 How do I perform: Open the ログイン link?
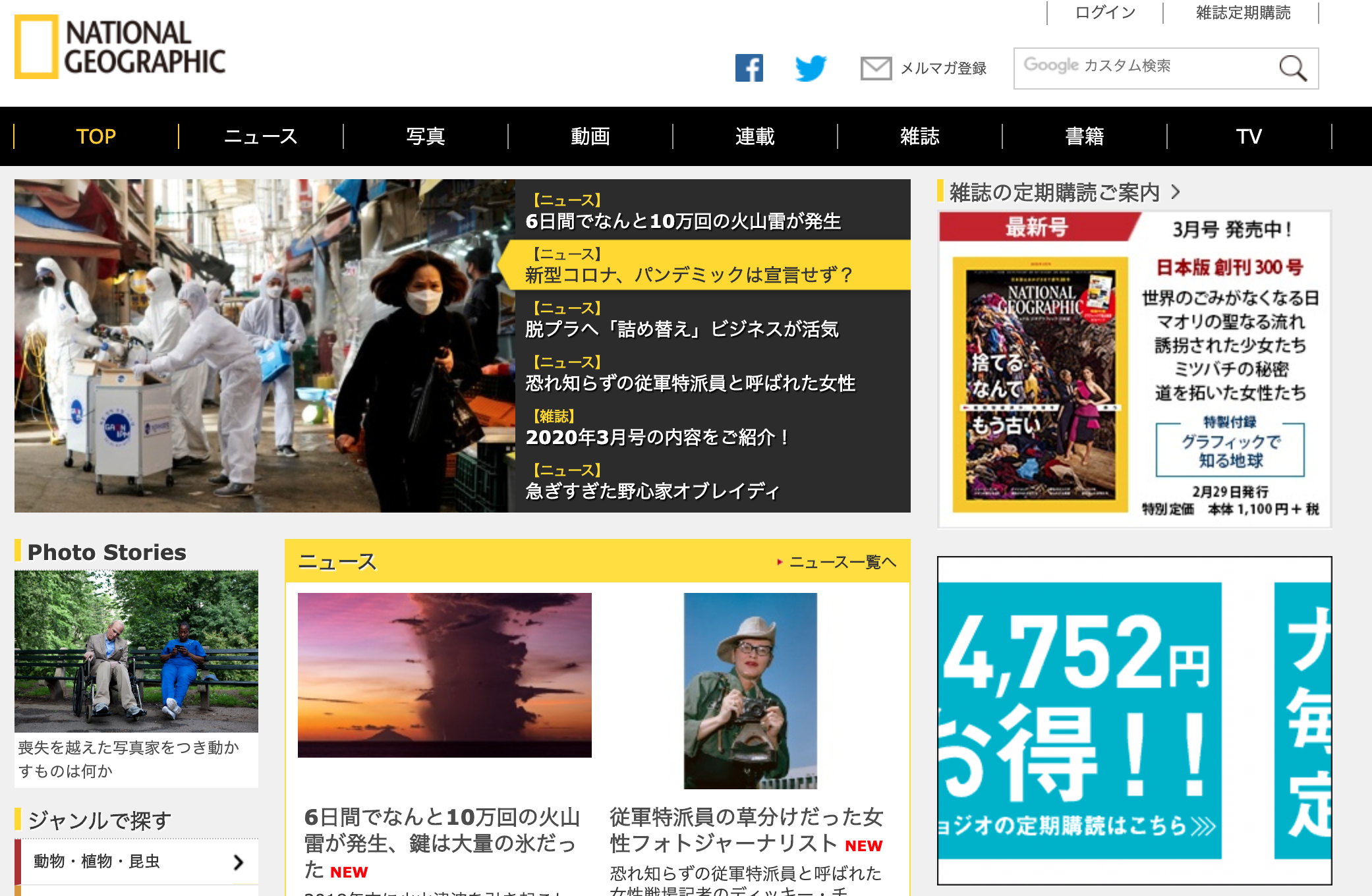coord(1105,13)
